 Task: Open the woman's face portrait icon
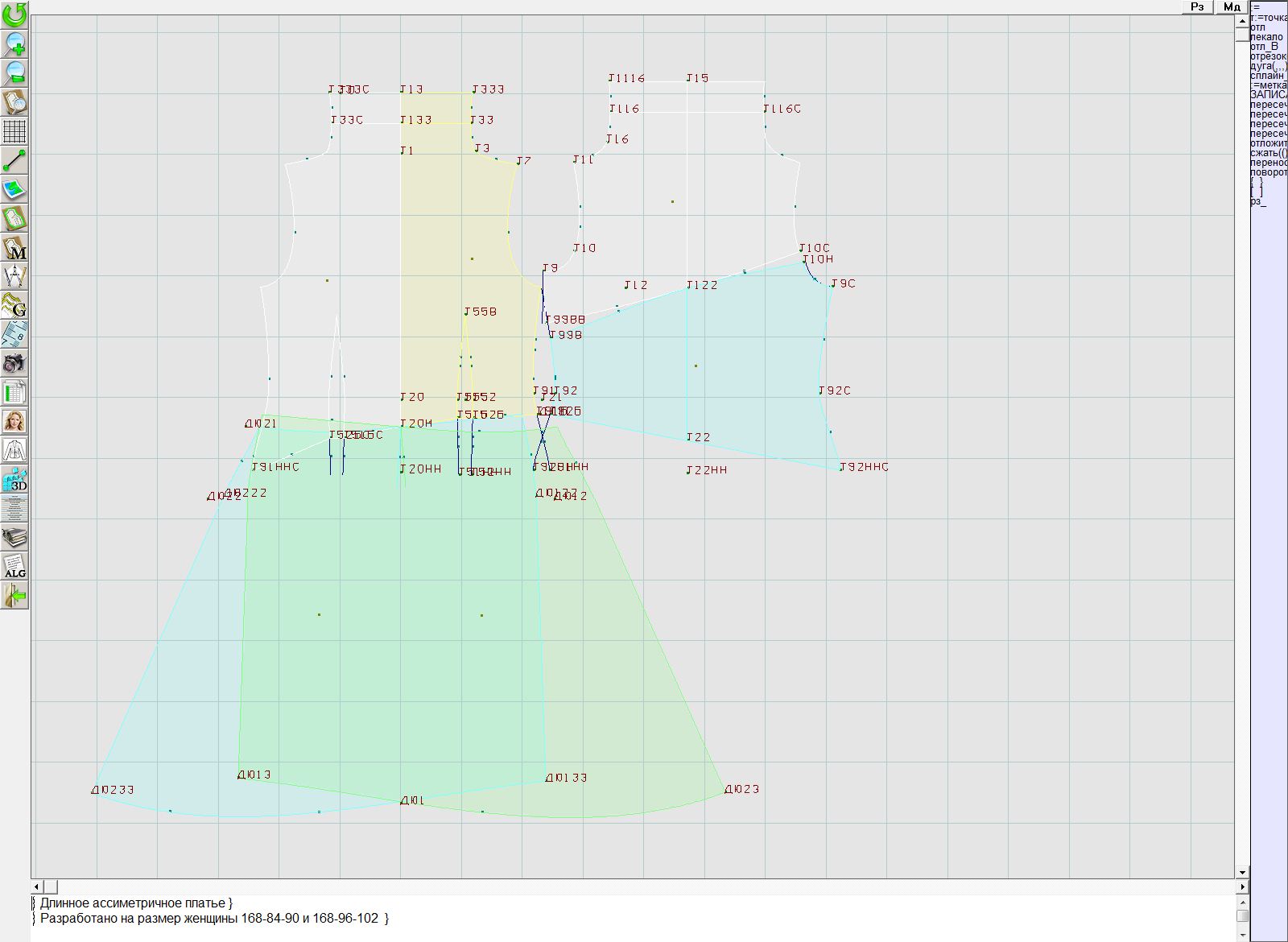[x=14, y=421]
